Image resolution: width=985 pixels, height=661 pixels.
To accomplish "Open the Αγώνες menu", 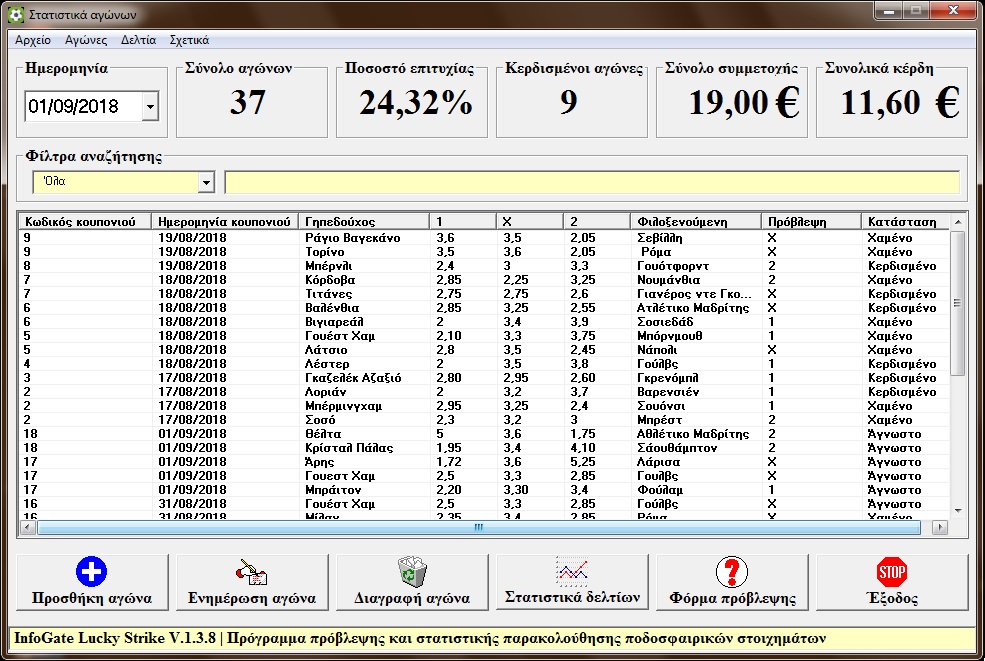I will point(86,41).
